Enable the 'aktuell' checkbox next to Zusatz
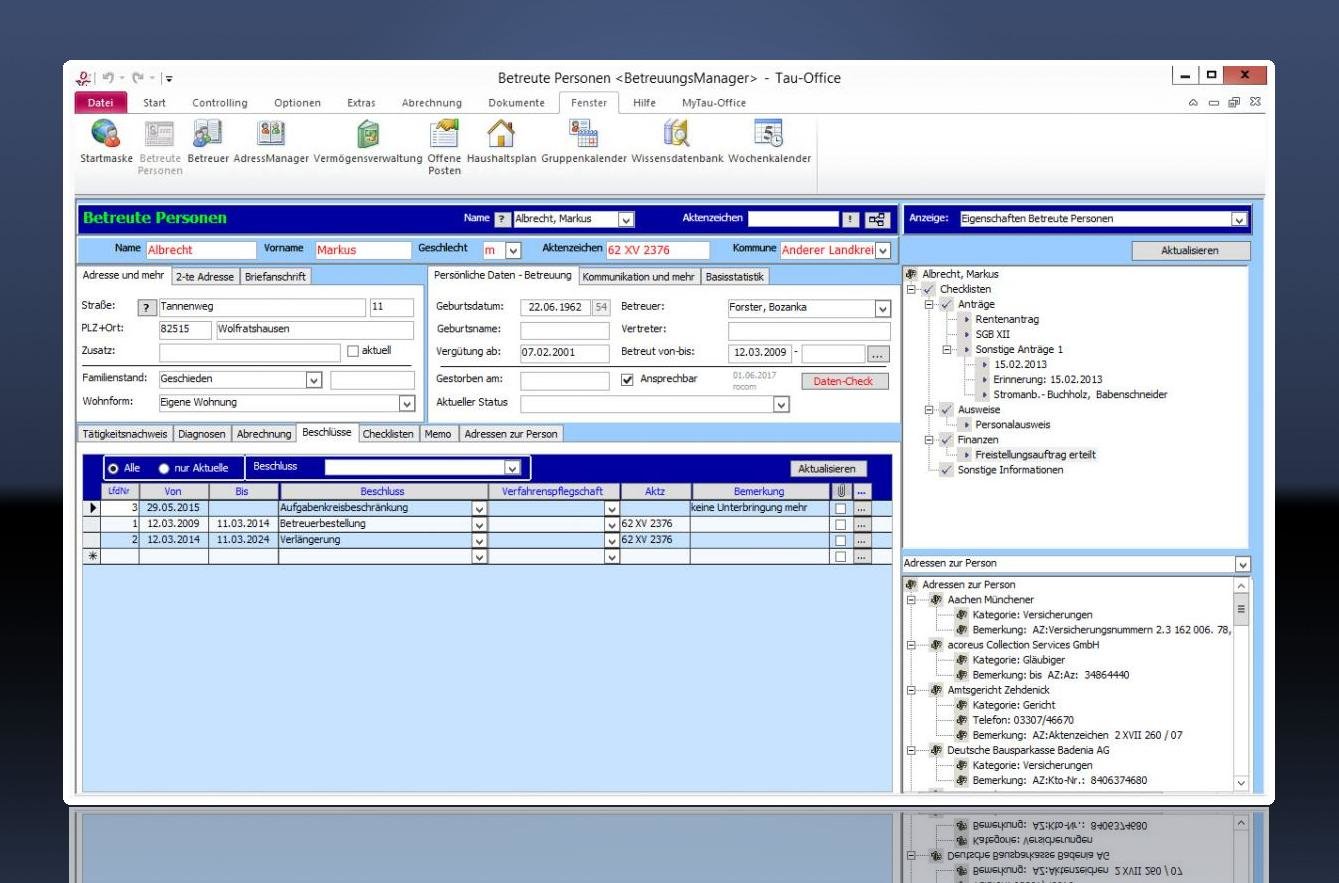Screen dimensions: 1339x883 tap(352, 351)
